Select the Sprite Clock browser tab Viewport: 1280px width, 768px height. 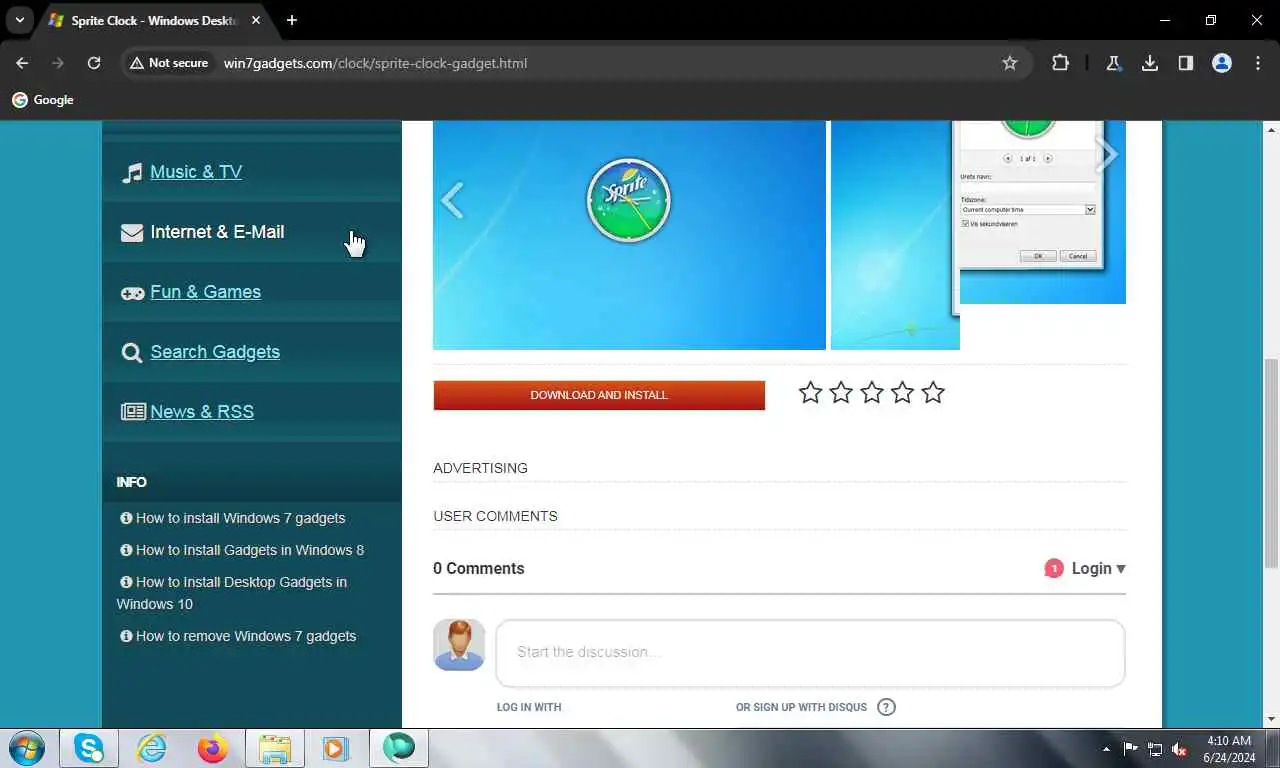155,20
